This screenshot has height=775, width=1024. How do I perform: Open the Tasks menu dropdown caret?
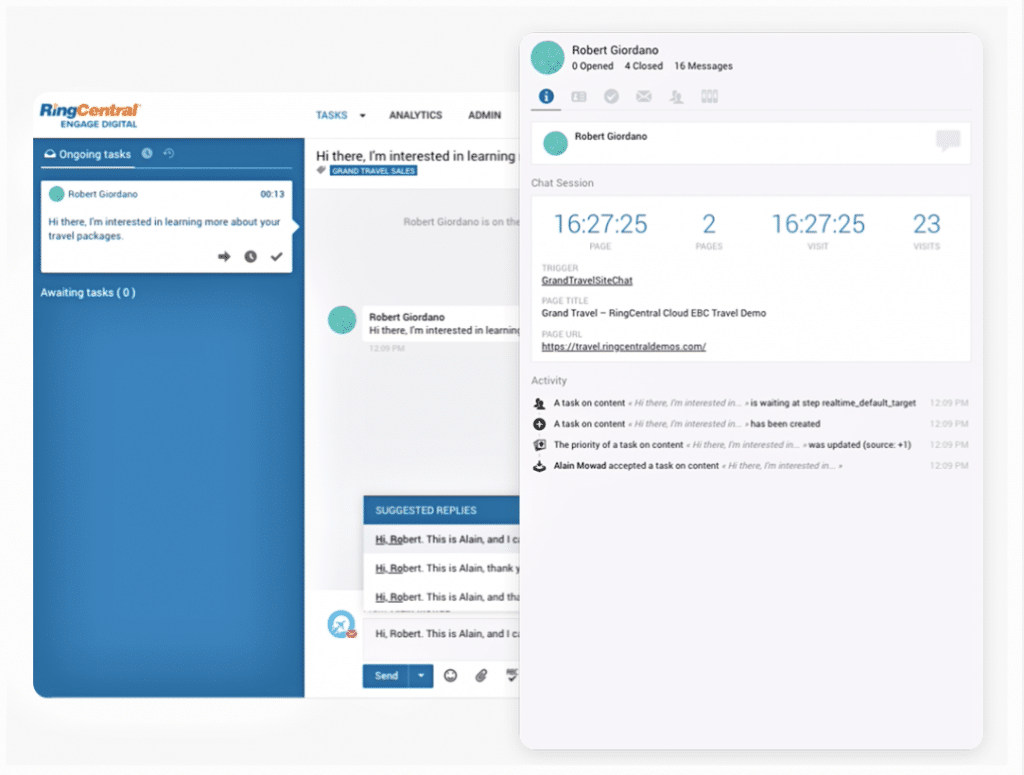363,116
